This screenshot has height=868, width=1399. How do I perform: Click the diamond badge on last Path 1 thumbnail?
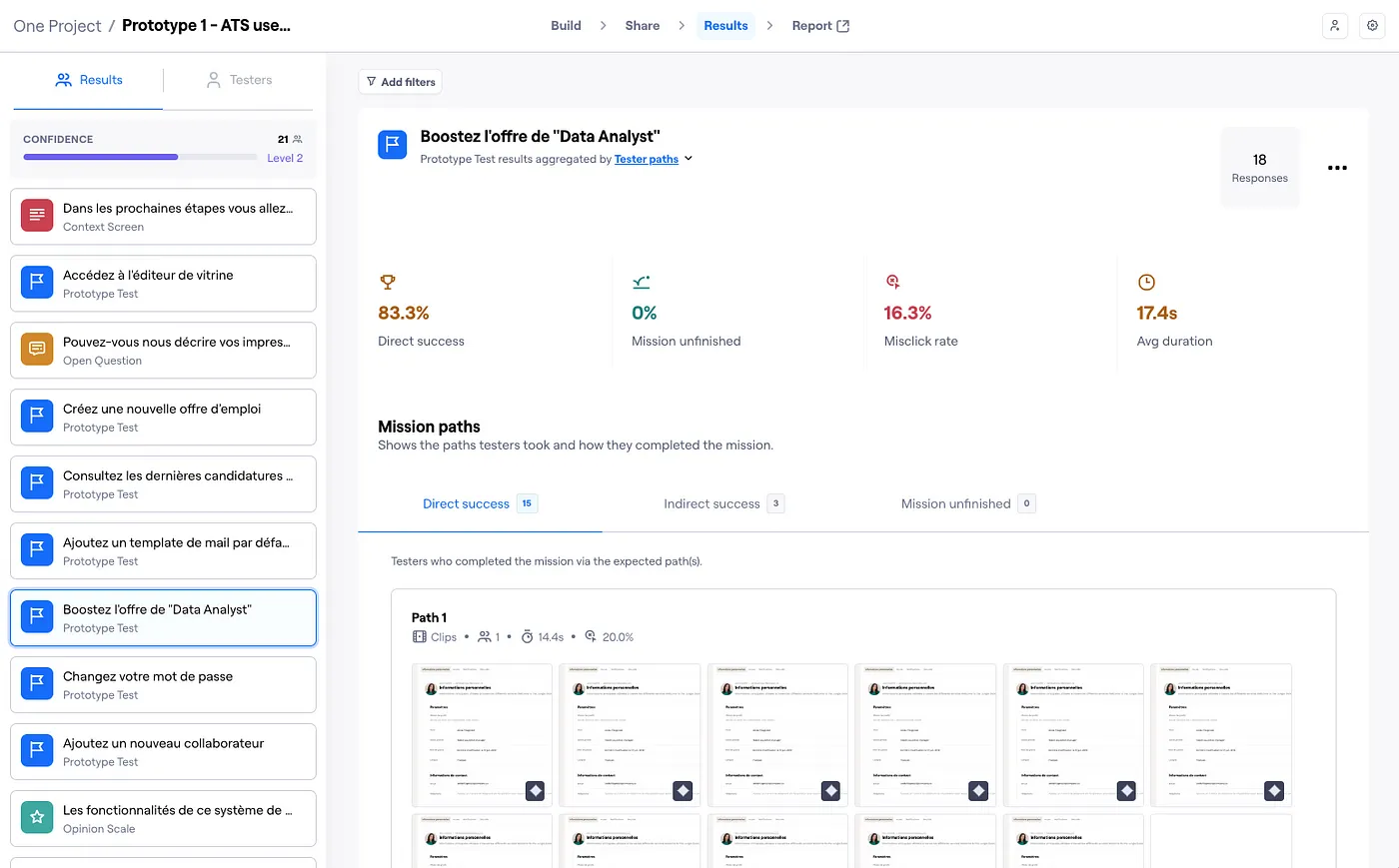[1274, 791]
